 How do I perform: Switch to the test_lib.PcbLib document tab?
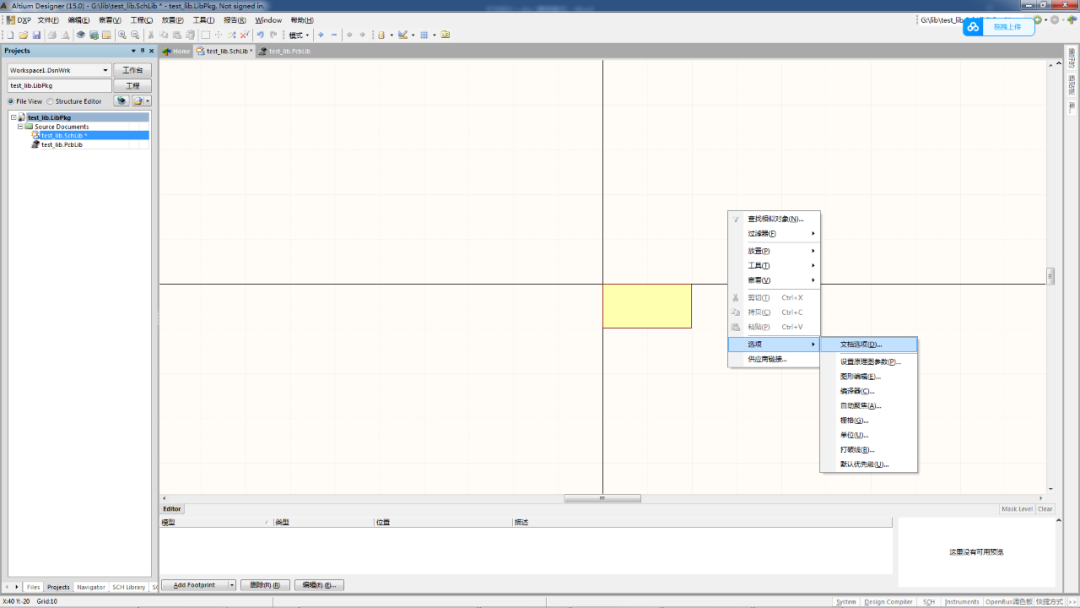coord(284,51)
